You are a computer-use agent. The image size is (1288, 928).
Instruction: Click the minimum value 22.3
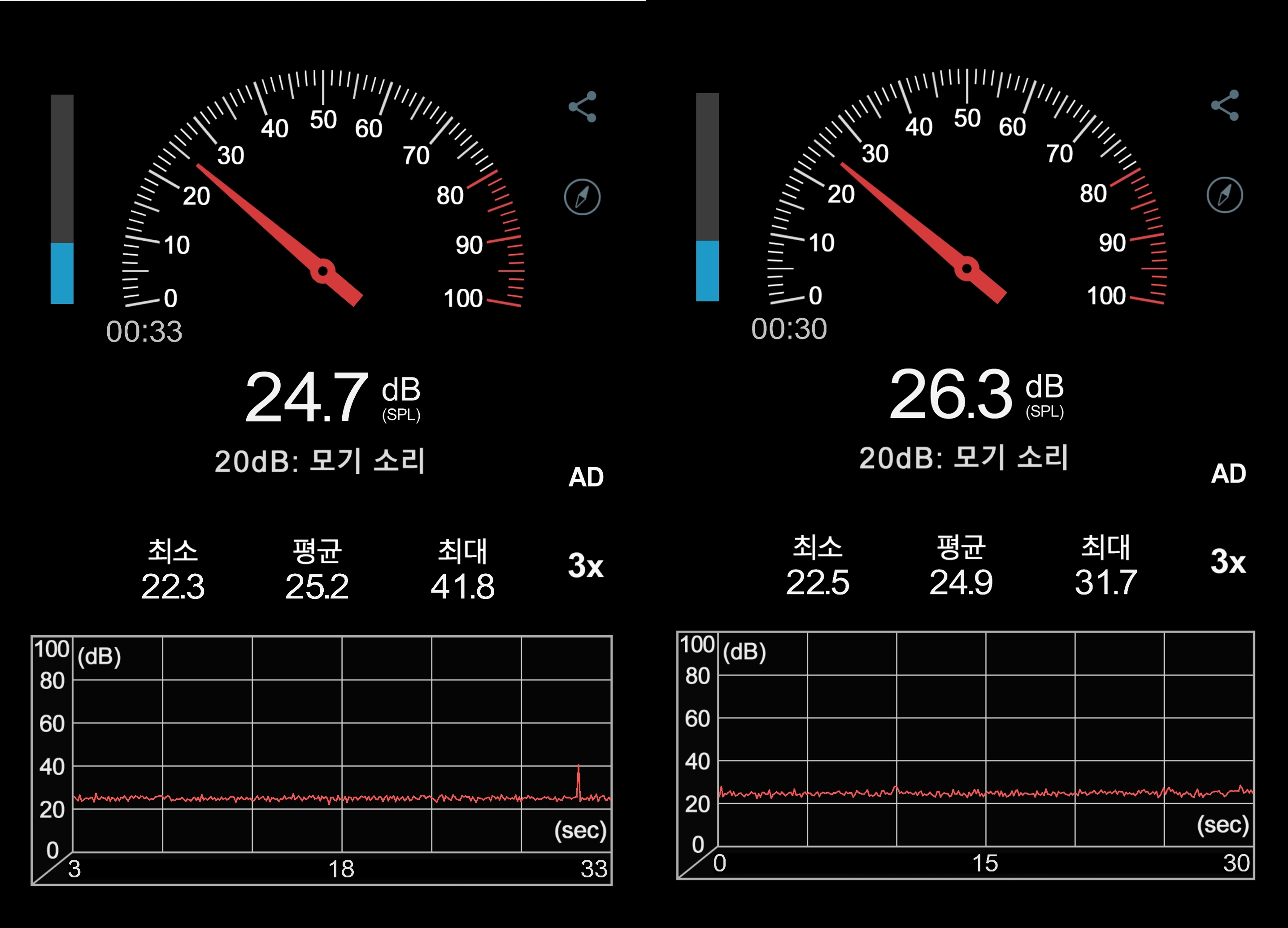pyautogui.click(x=173, y=586)
